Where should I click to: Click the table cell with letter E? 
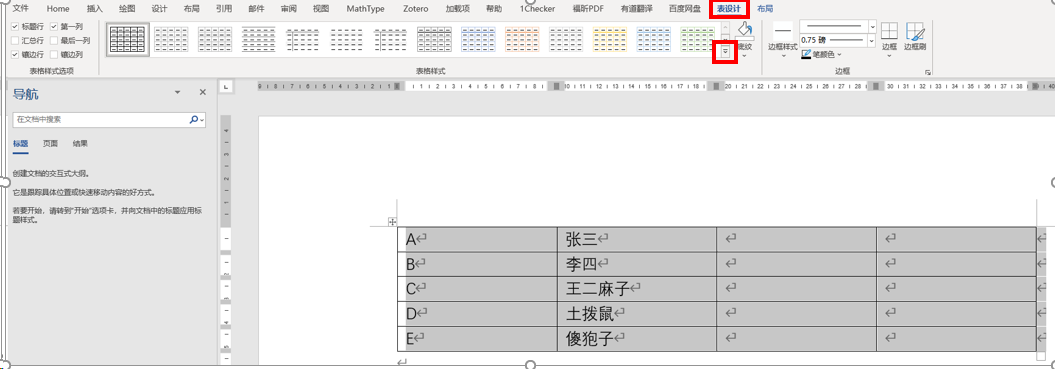click(478, 339)
